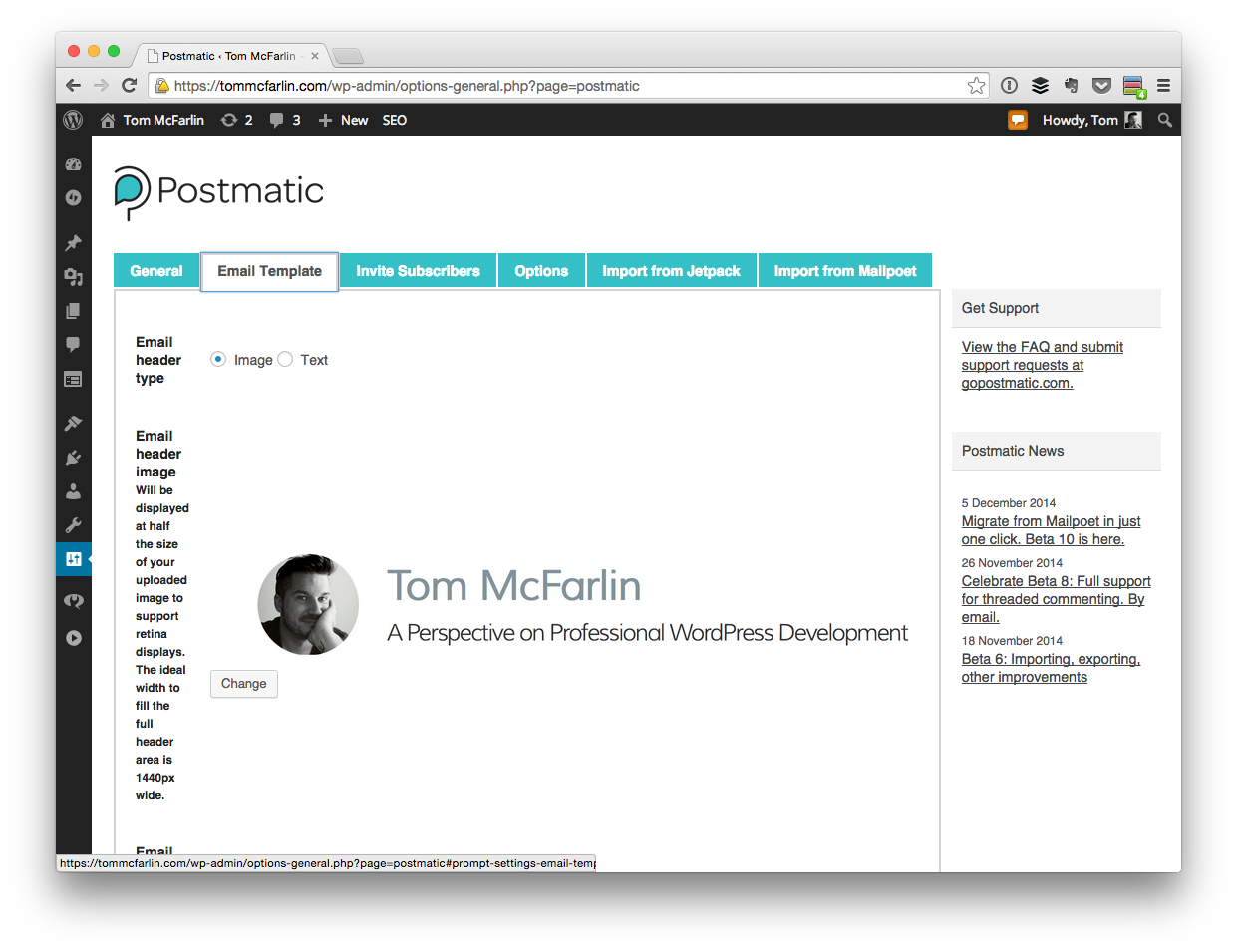Open Comments via the speech bubble sidebar icon
This screenshot has height=952, width=1237.
pyautogui.click(x=73, y=344)
